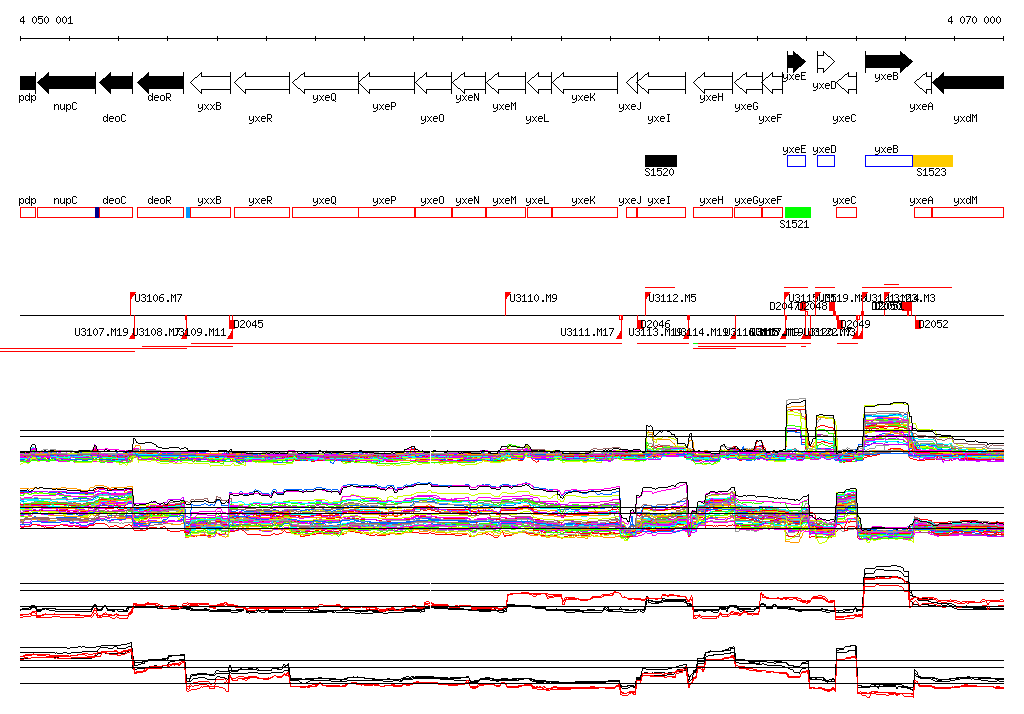Click the yxeJ gene arrow
This screenshot has width=1024, height=714.
(631, 83)
